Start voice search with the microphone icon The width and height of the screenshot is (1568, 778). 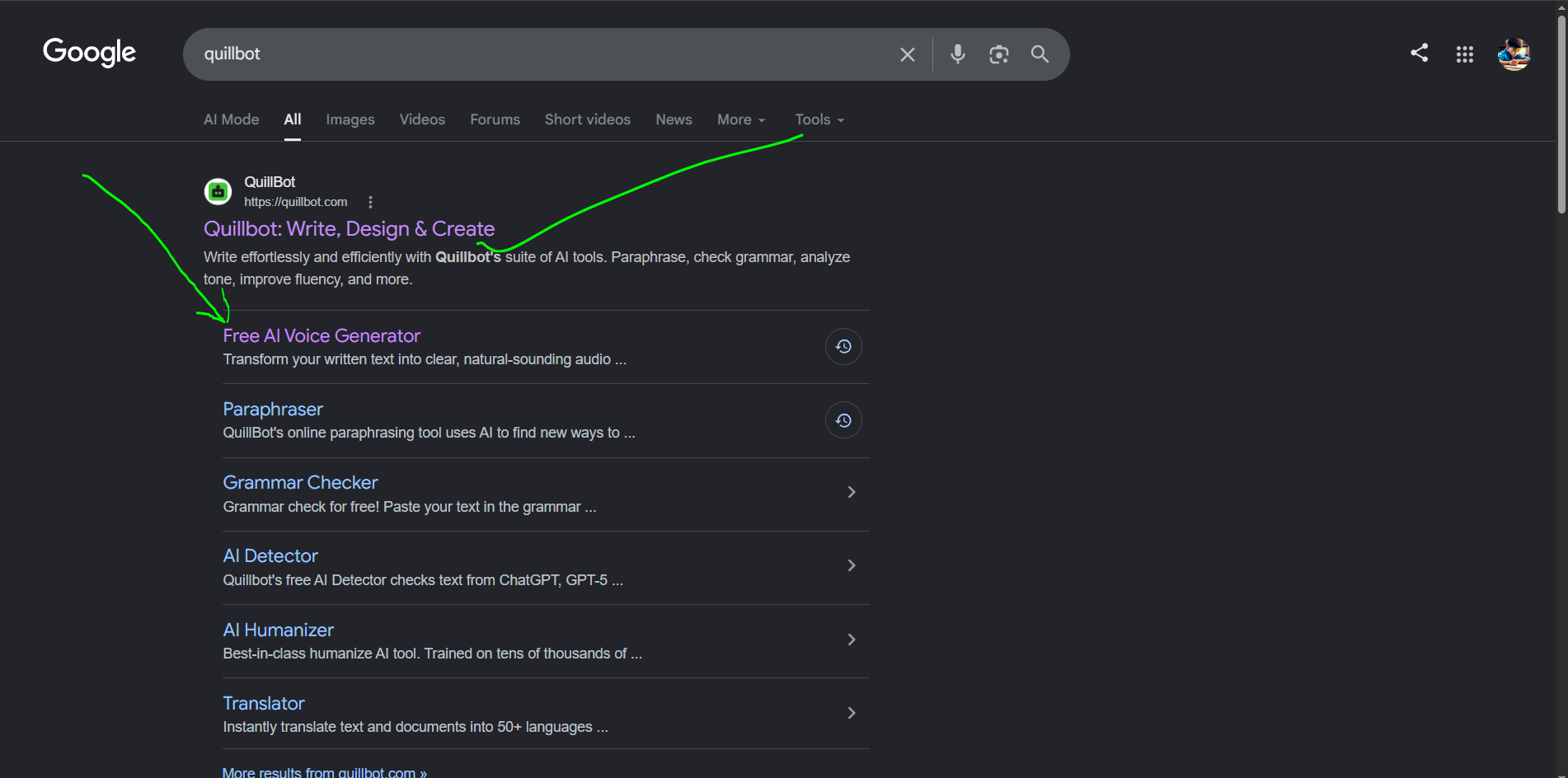(x=957, y=54)
